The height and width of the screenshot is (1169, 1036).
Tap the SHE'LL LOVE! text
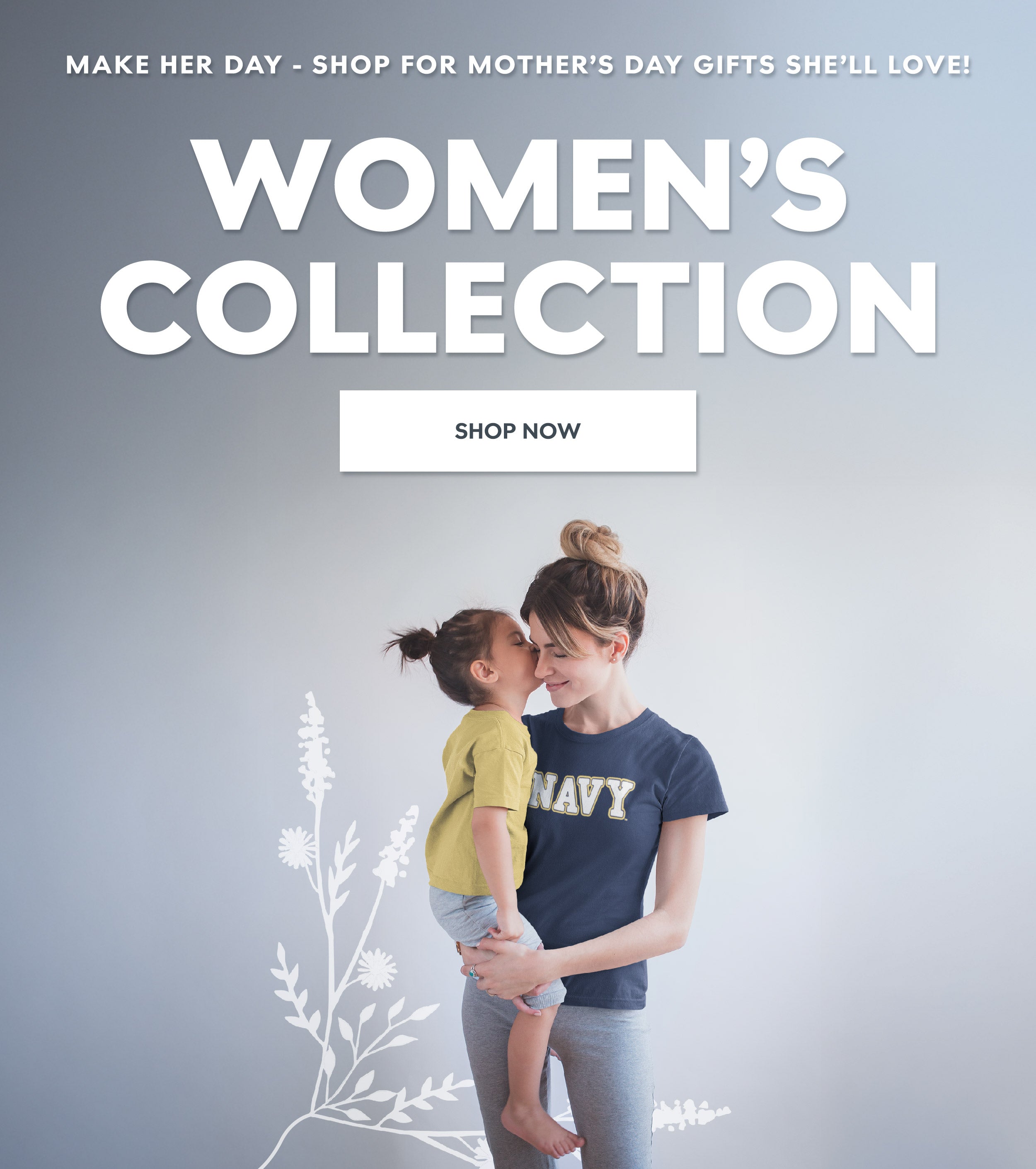[878, 65]
